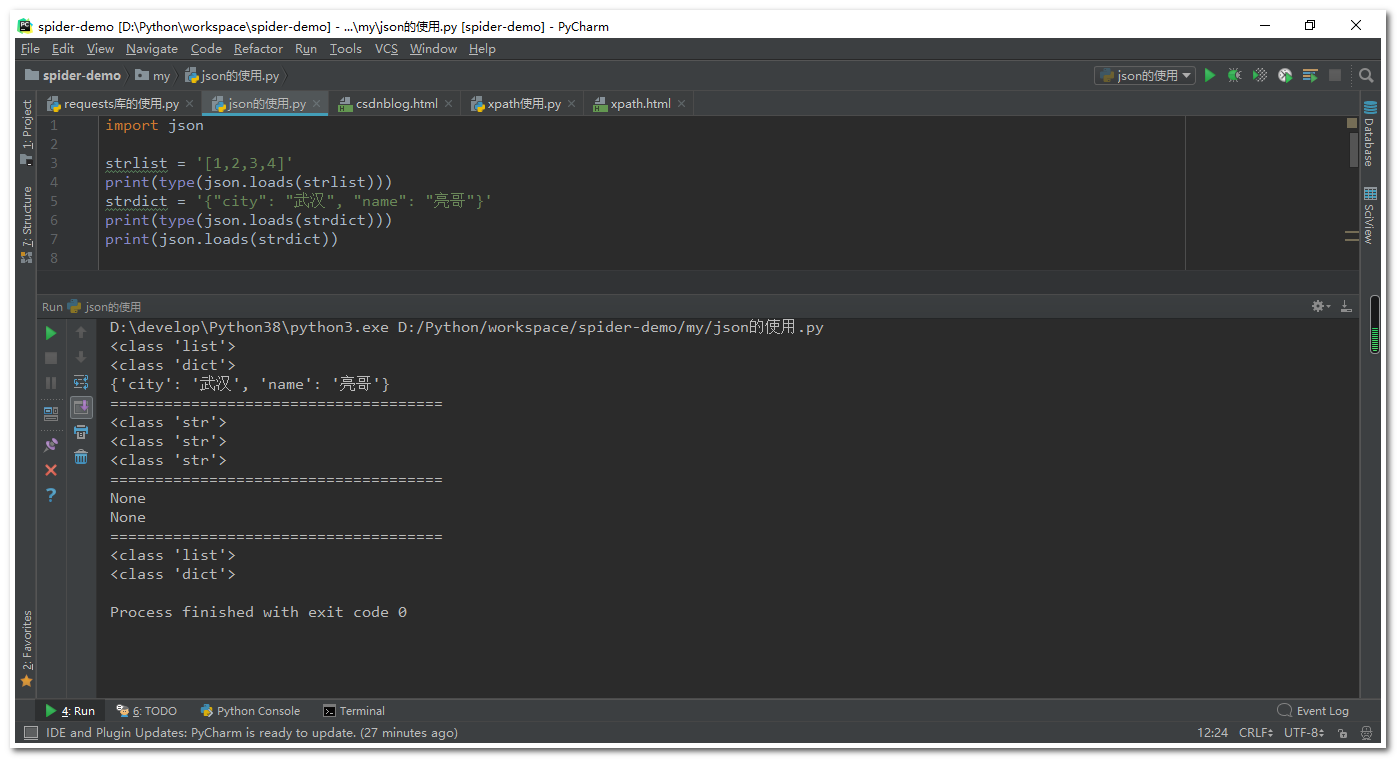1397x759 pixels.
Task: Open the Terminal tool window
Action: coord(354,711)
